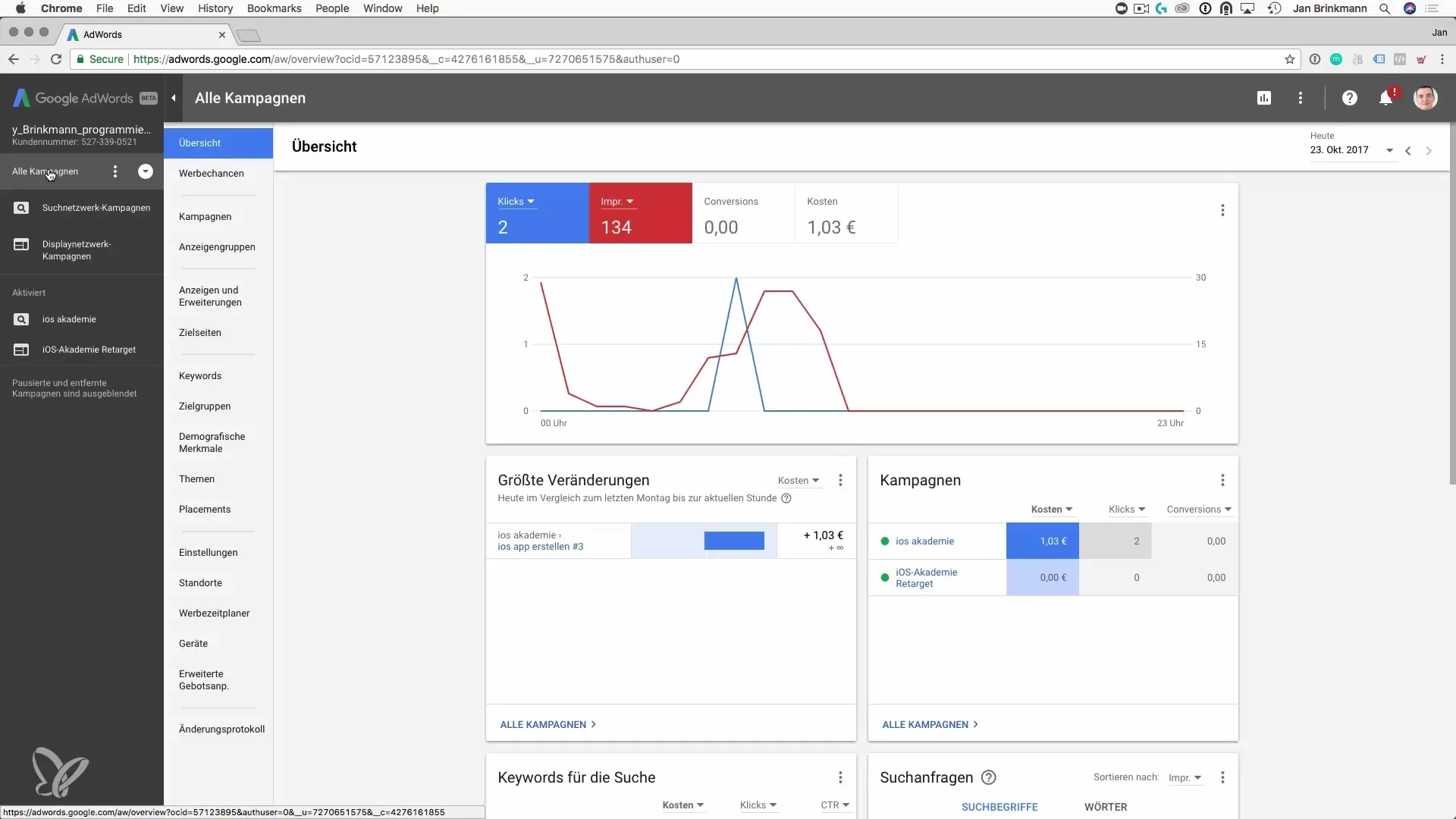Bookmark page with star icon
This screenshot has height=819, width=1456.
point(1289,59)
